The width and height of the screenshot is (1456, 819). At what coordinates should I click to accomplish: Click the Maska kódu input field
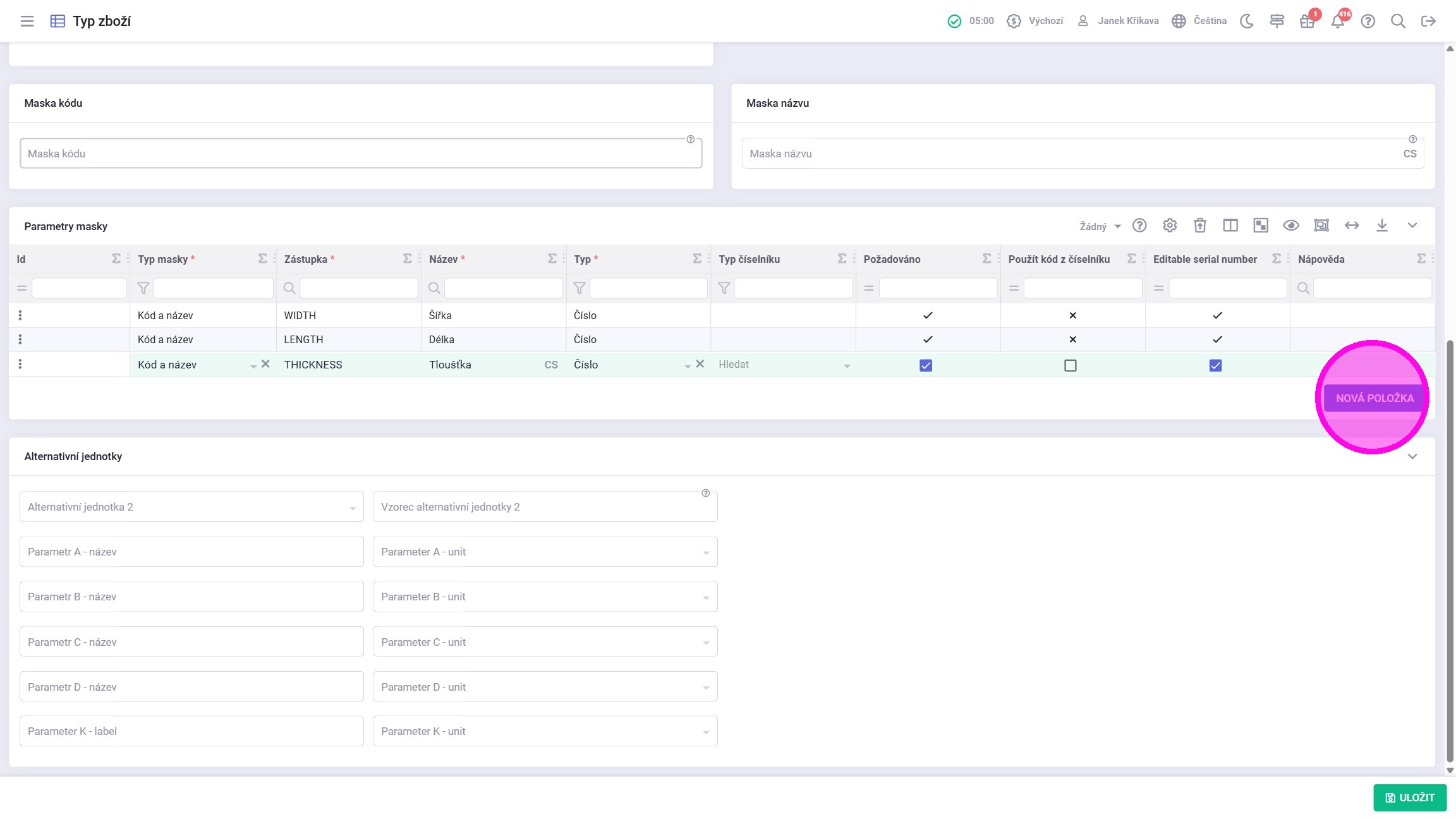coord(360,154)
